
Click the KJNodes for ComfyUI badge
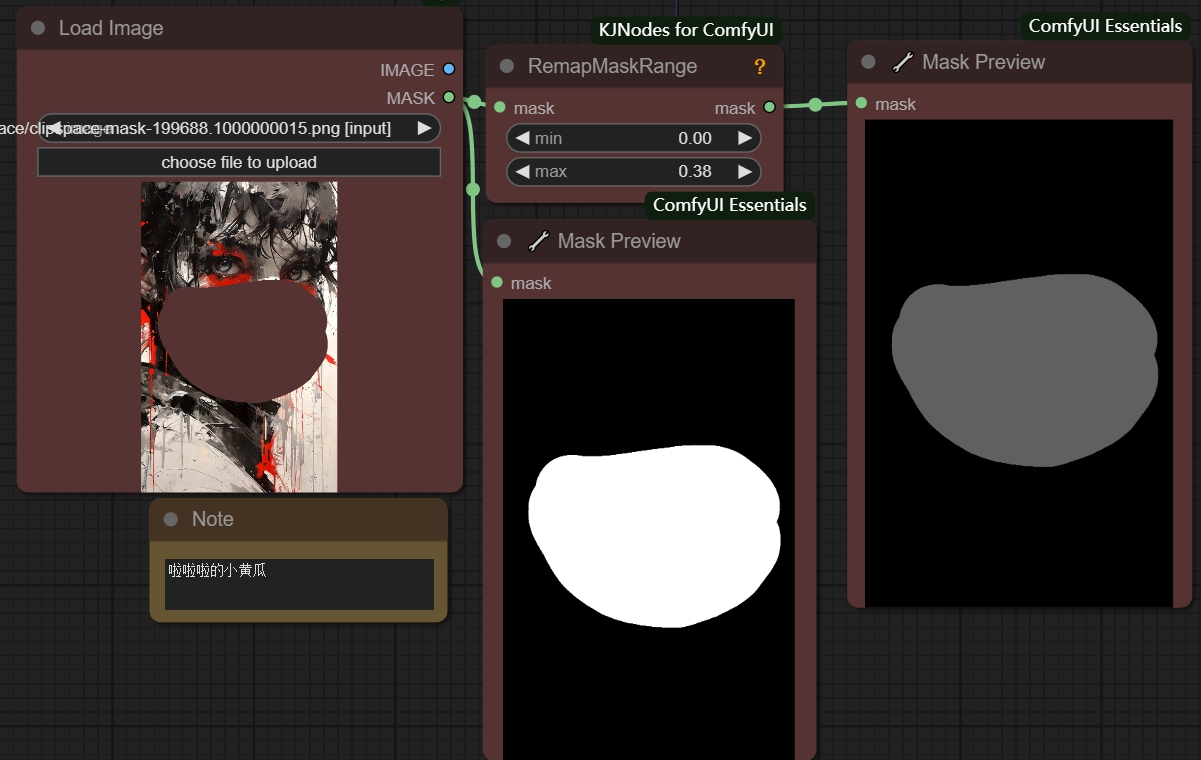coord(686,29)
